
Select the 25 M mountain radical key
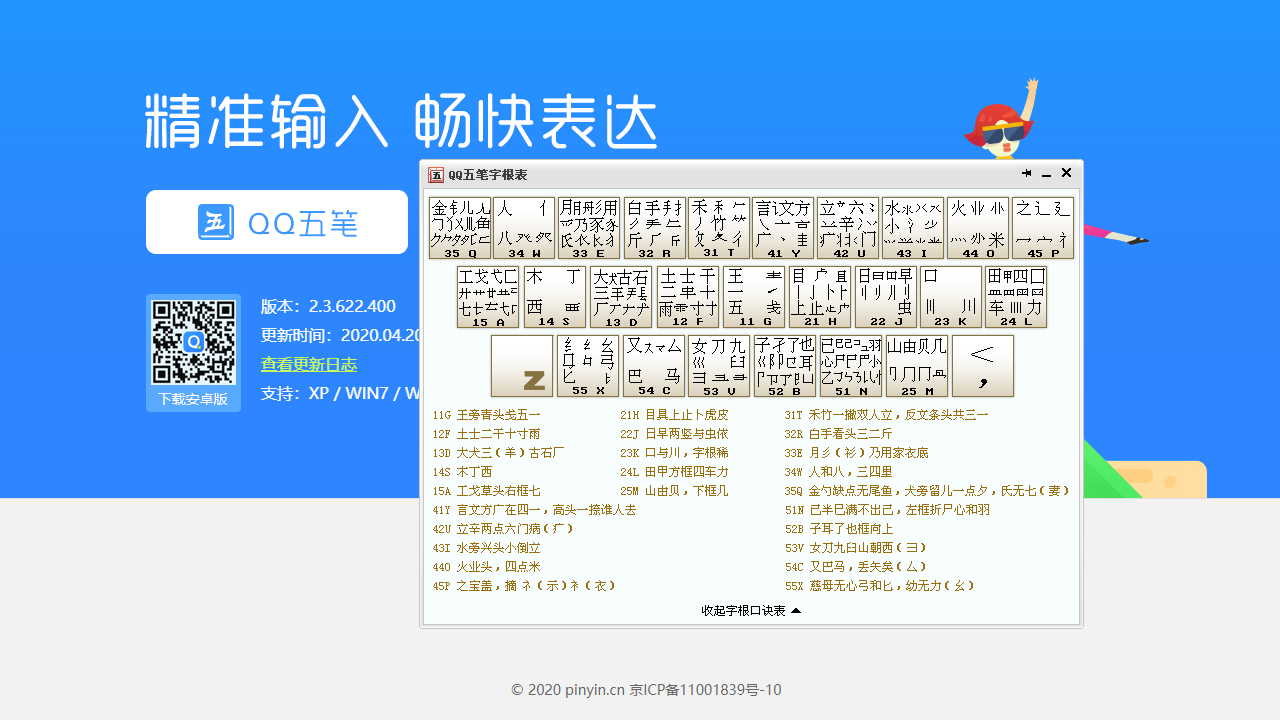(x=917, y=366)
